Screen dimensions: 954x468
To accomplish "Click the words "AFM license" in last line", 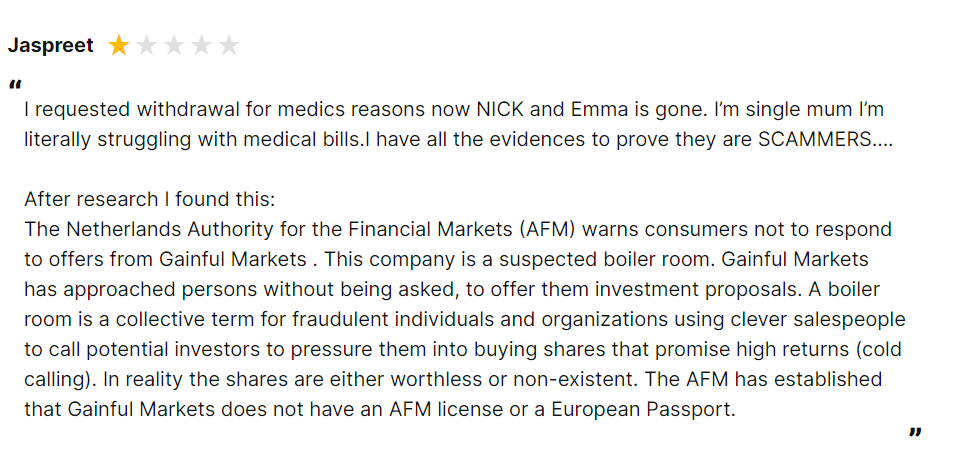I will pyautogui.click(x=442, y=410).
